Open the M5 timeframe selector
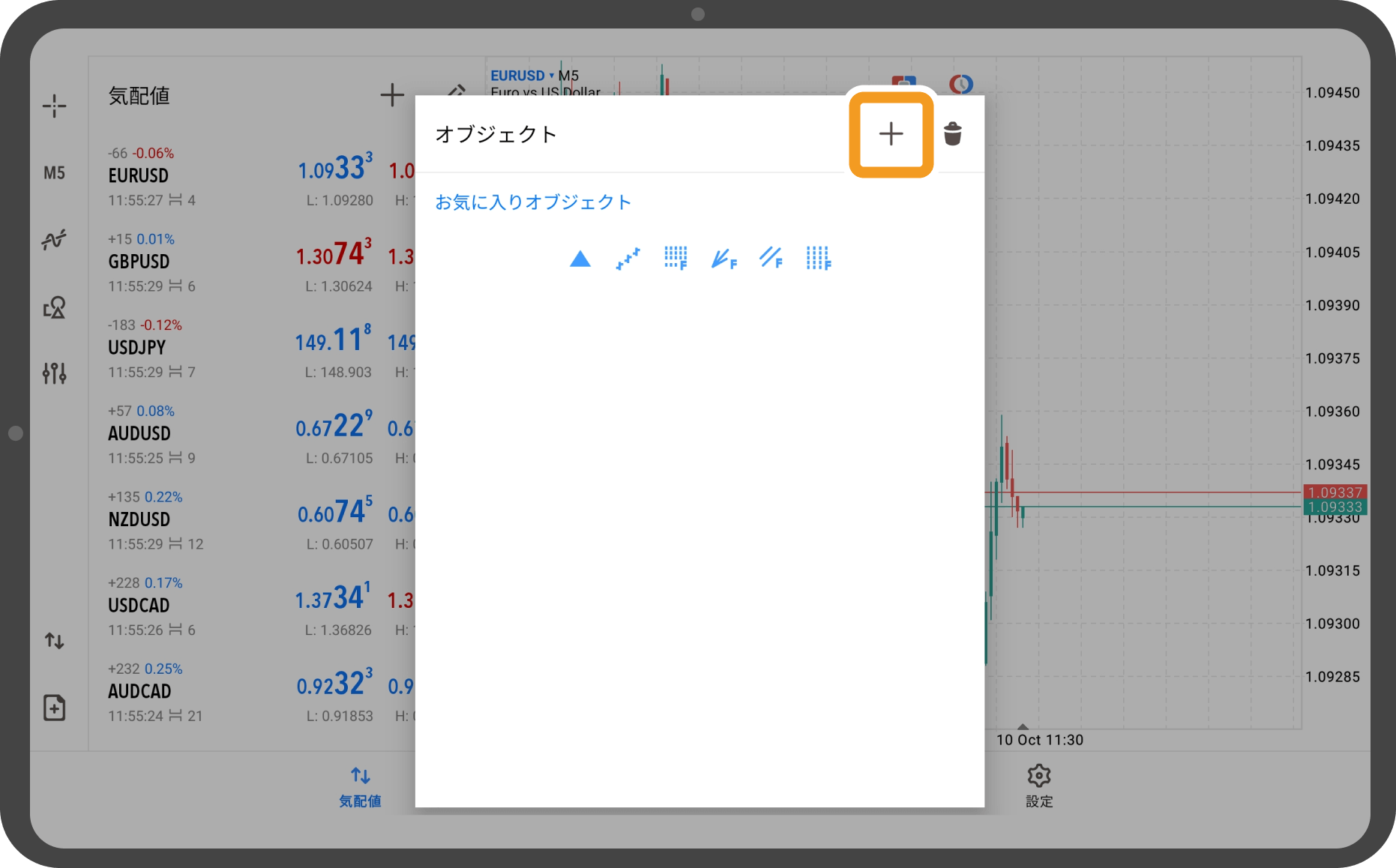This screenshot has height=868, width=1396. coord(55,172)
